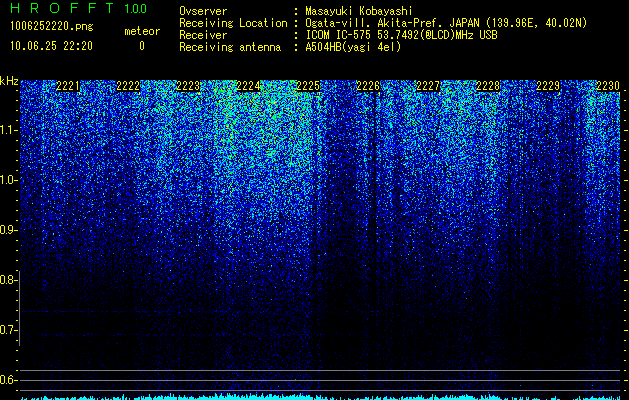Viewport: 629px width, 400px height.
Task: Click the Ovserver field label
Action: coord(203,11)
